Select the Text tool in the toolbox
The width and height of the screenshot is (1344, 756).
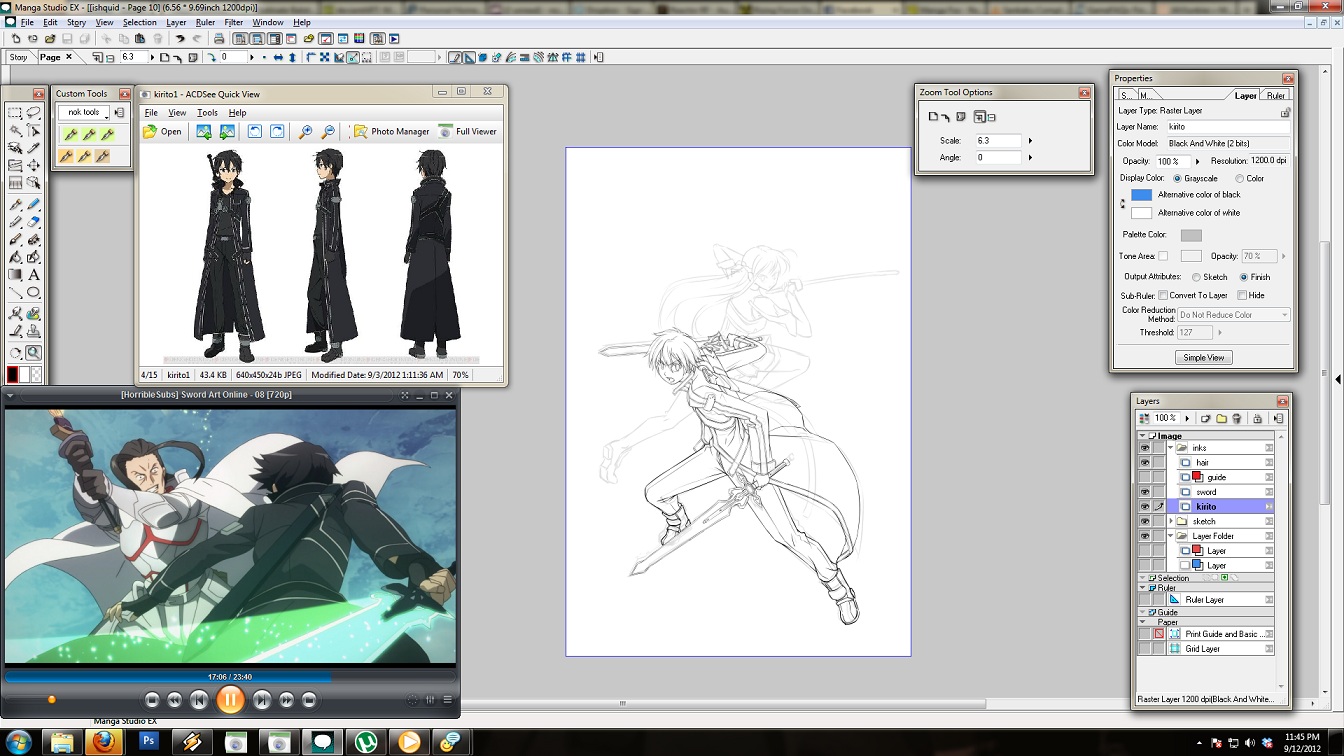[34, 275]
